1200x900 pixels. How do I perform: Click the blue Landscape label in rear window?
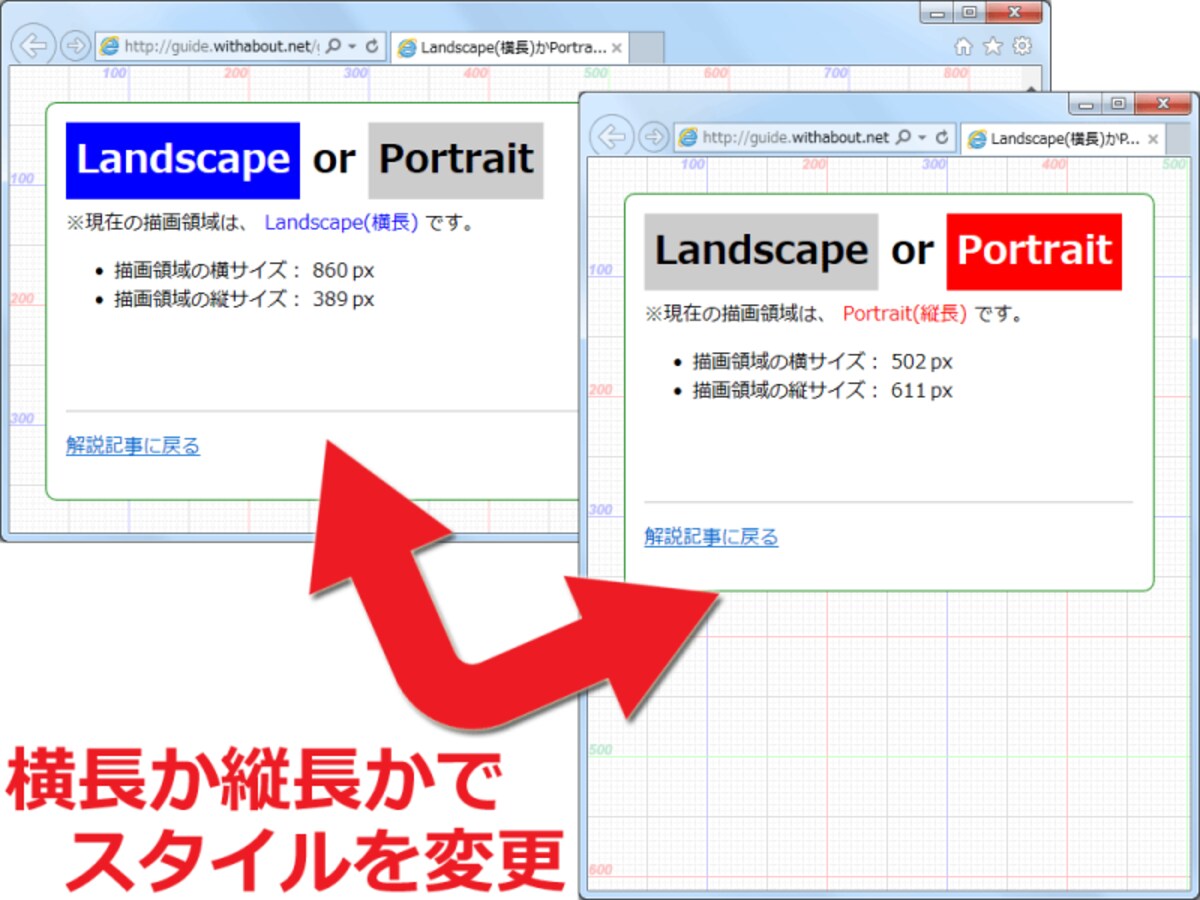point(183,160)
